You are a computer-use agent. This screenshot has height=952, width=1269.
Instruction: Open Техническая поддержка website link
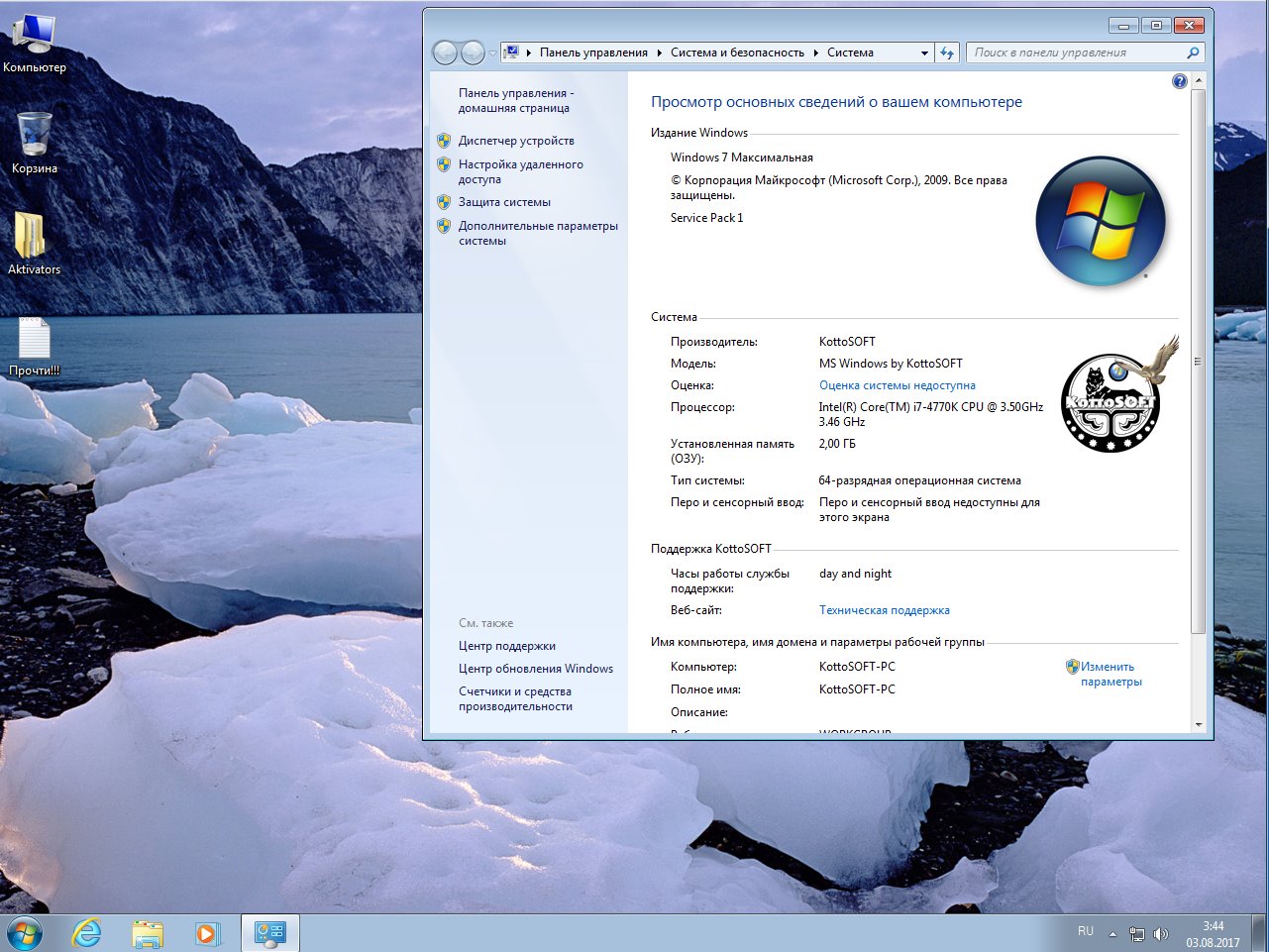(x=885, y=610)
